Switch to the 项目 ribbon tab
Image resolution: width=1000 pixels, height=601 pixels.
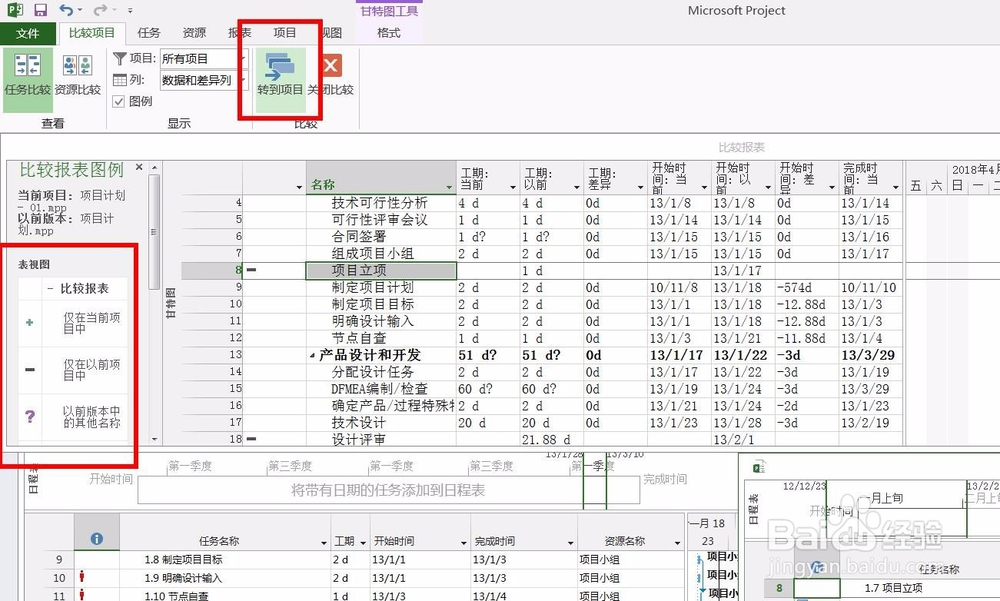point(284,33)
